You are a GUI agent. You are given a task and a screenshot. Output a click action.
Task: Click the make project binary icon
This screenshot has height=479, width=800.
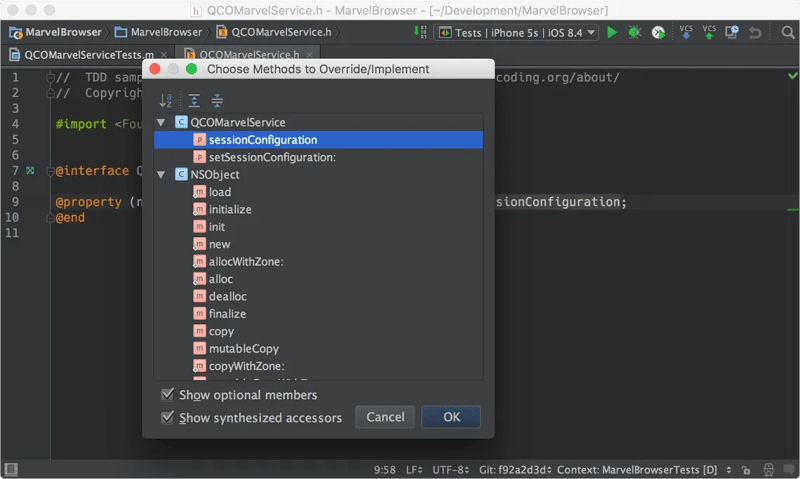point(420,32)
